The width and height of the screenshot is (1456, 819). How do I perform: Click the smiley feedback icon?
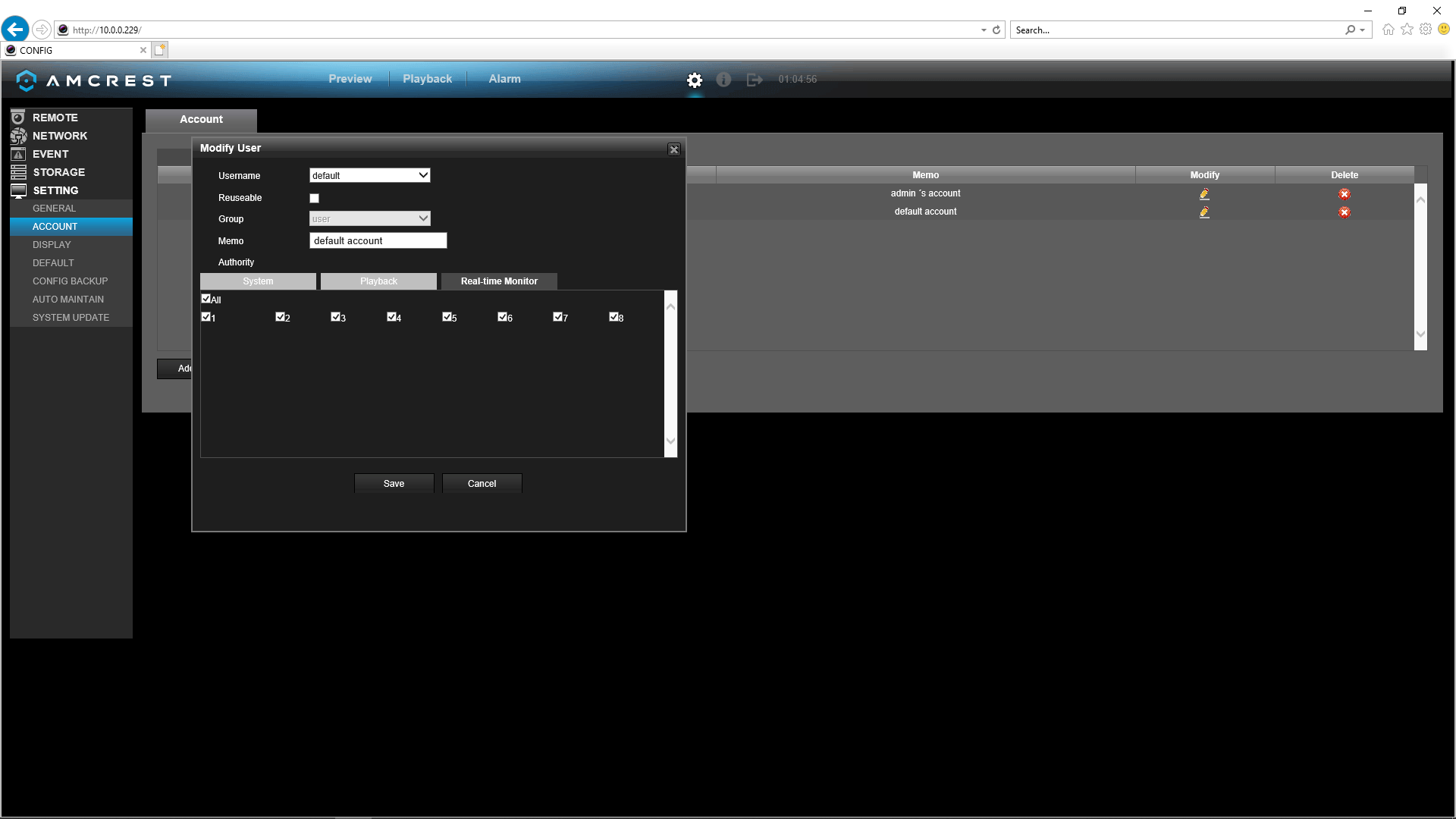coord(1444,30)
